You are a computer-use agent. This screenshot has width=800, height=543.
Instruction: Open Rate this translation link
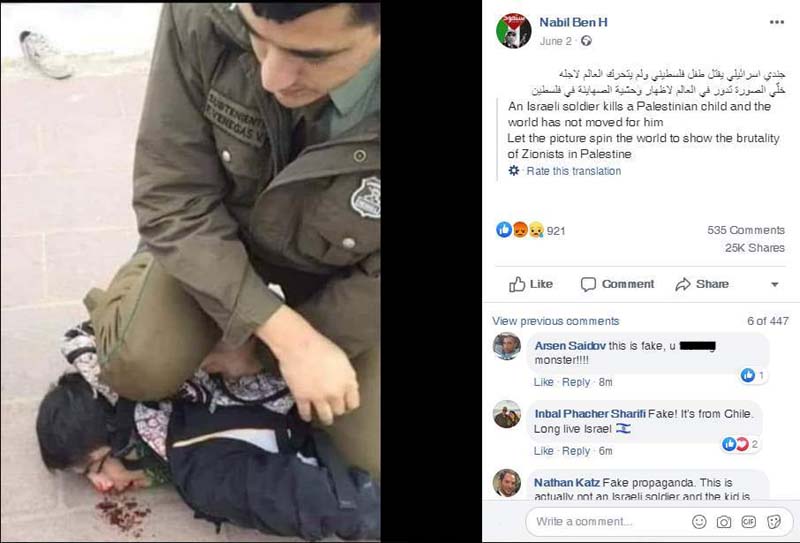(x=573, y=171)
